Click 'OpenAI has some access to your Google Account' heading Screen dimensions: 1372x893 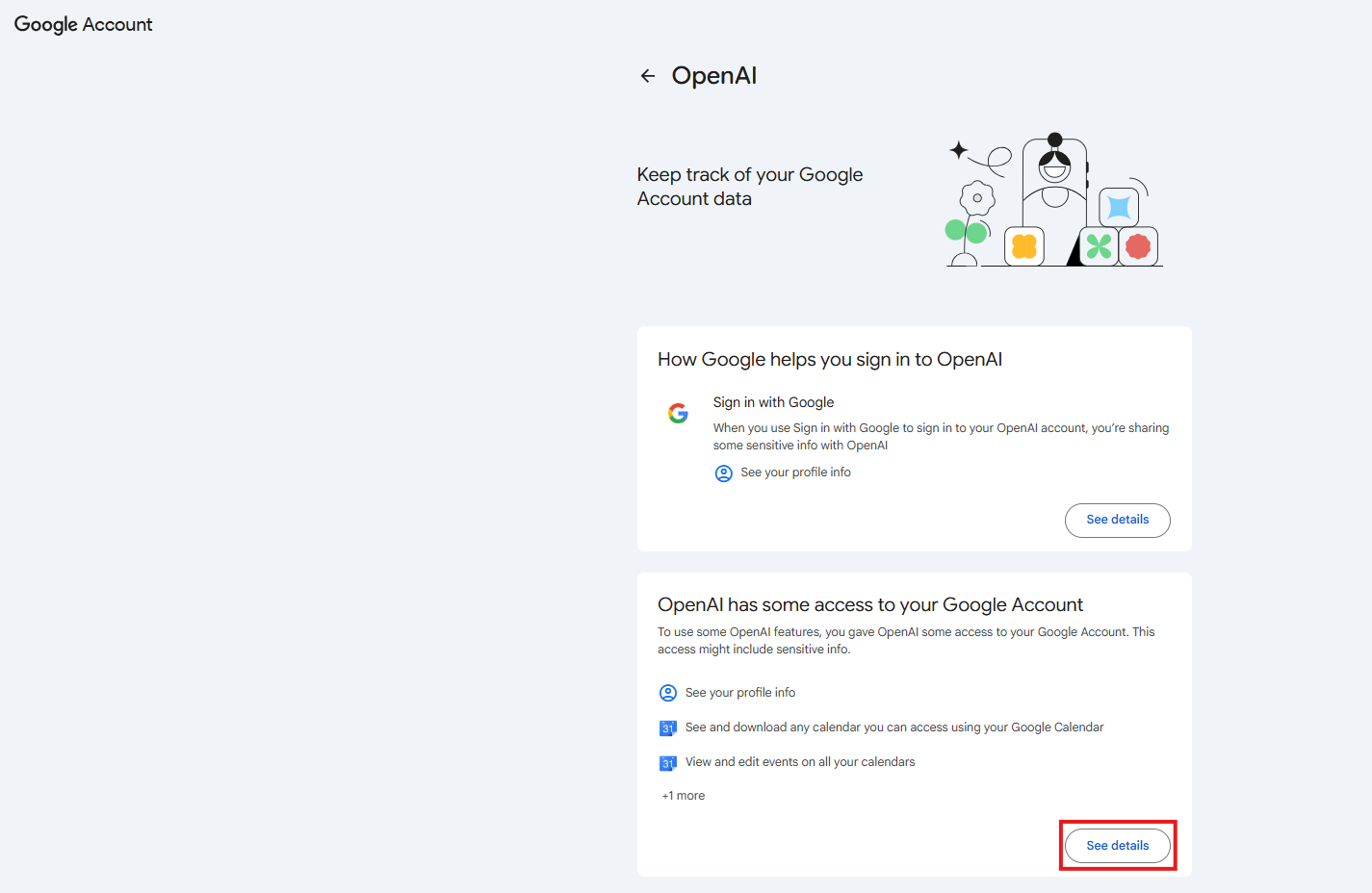pos(870,604)
